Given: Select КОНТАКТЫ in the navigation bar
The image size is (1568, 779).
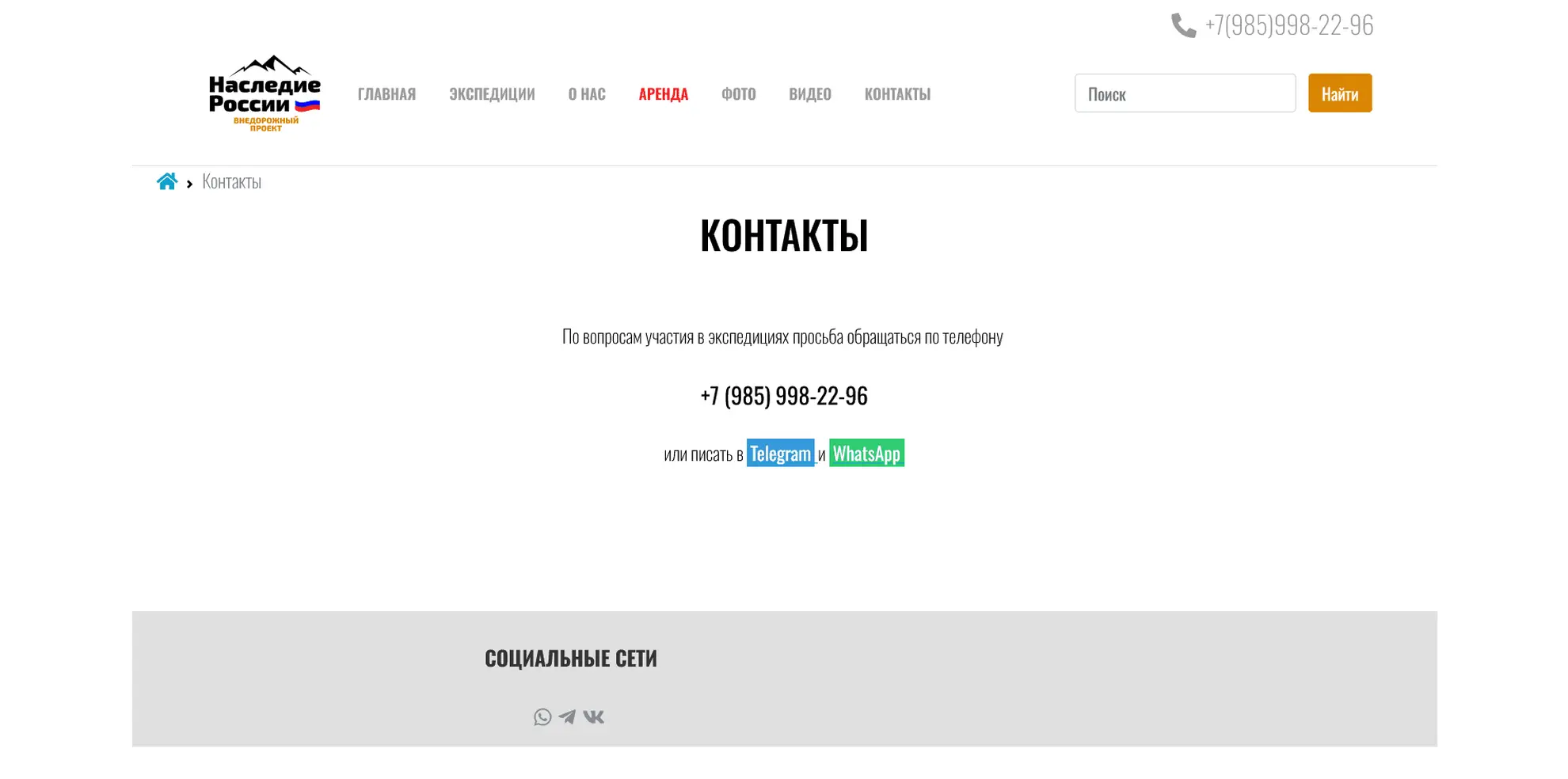Looking at the screenshot, I should click(x=897, y=93).
